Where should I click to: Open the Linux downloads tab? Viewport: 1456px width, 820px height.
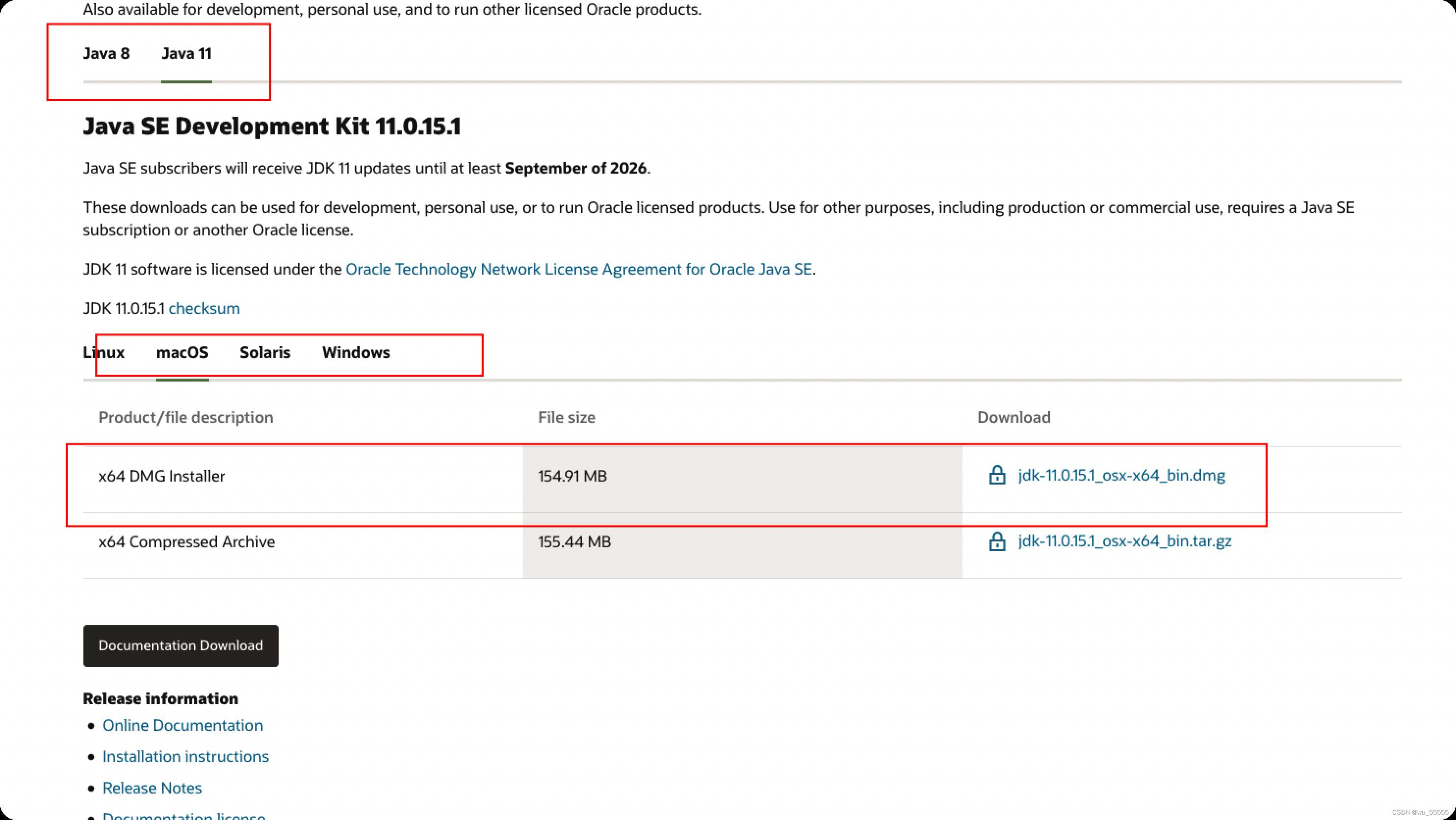pos(104,352)
